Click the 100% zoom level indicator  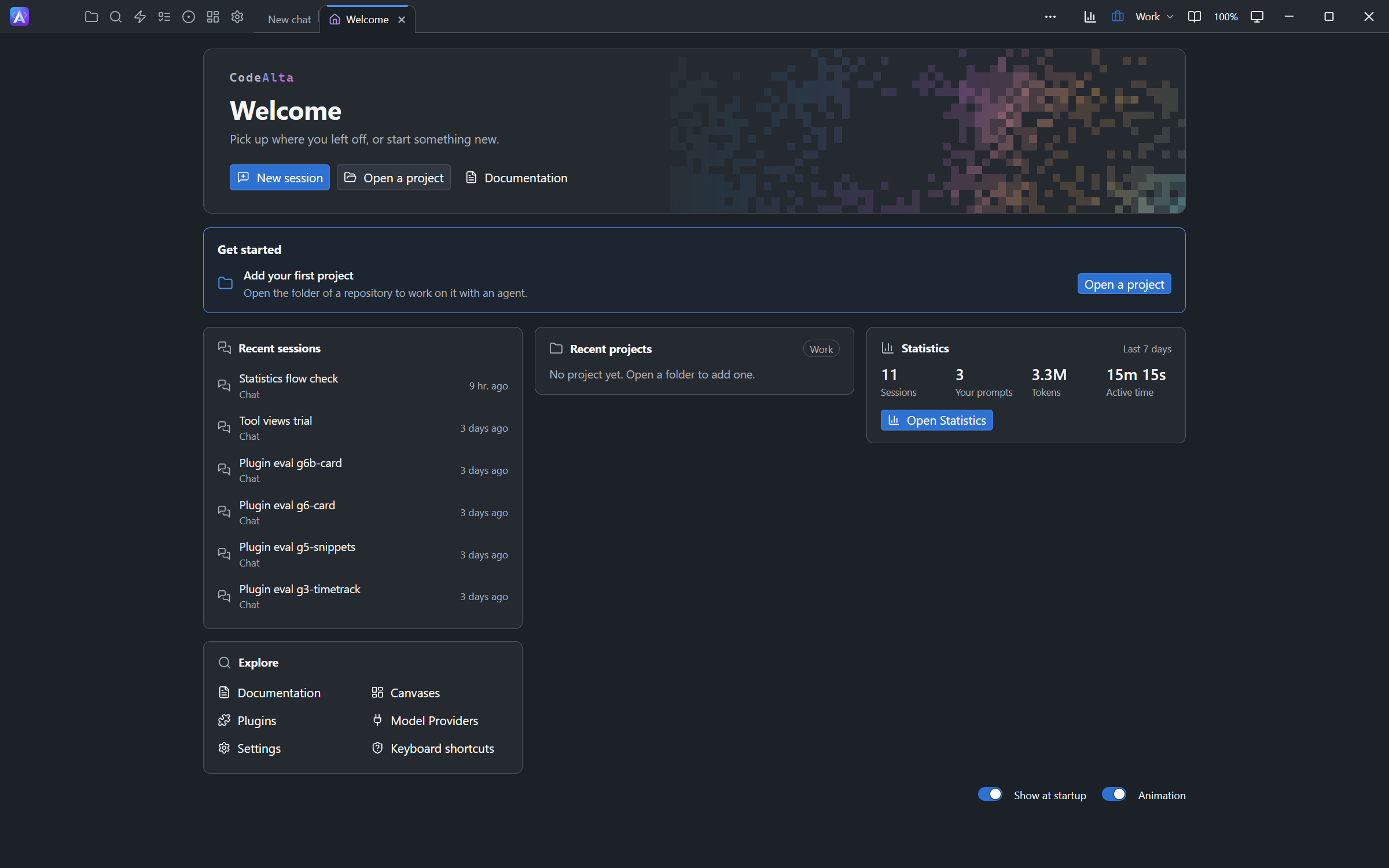pyautogui.click(x=1226, y=17)
